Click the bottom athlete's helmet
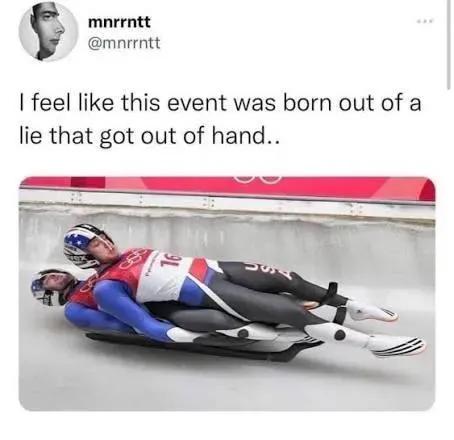454x440 pixels. pyautogui.click(x=48, y=288)
